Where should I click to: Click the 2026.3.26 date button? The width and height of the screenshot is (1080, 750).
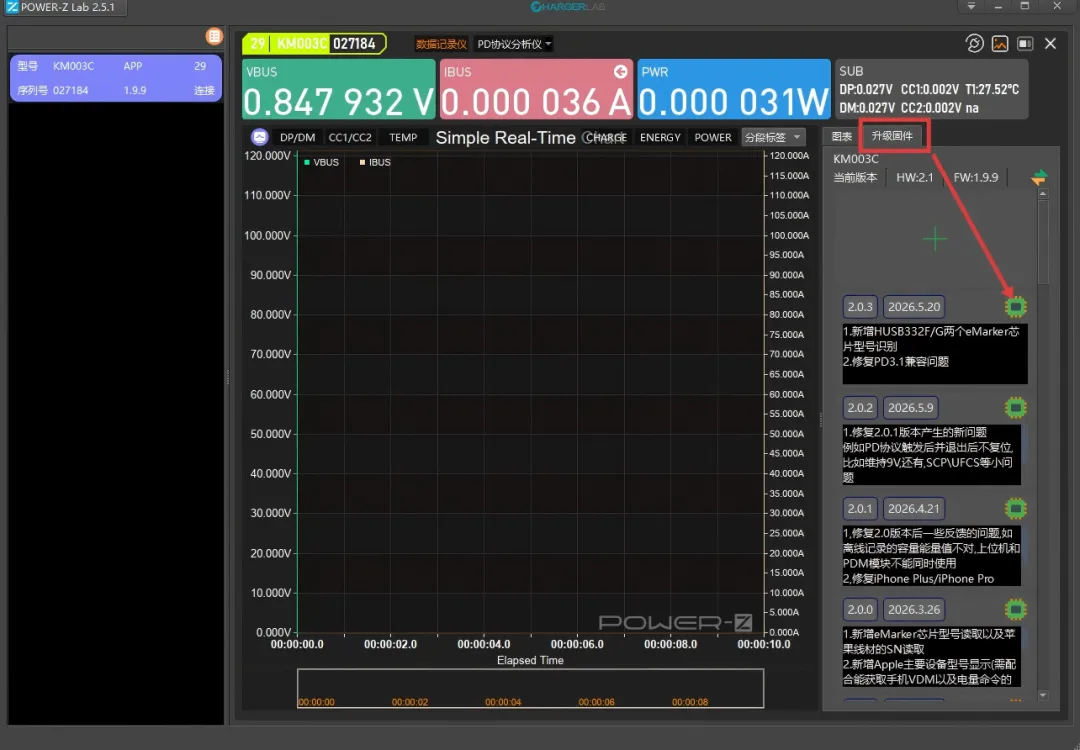[x=913, y=610]
